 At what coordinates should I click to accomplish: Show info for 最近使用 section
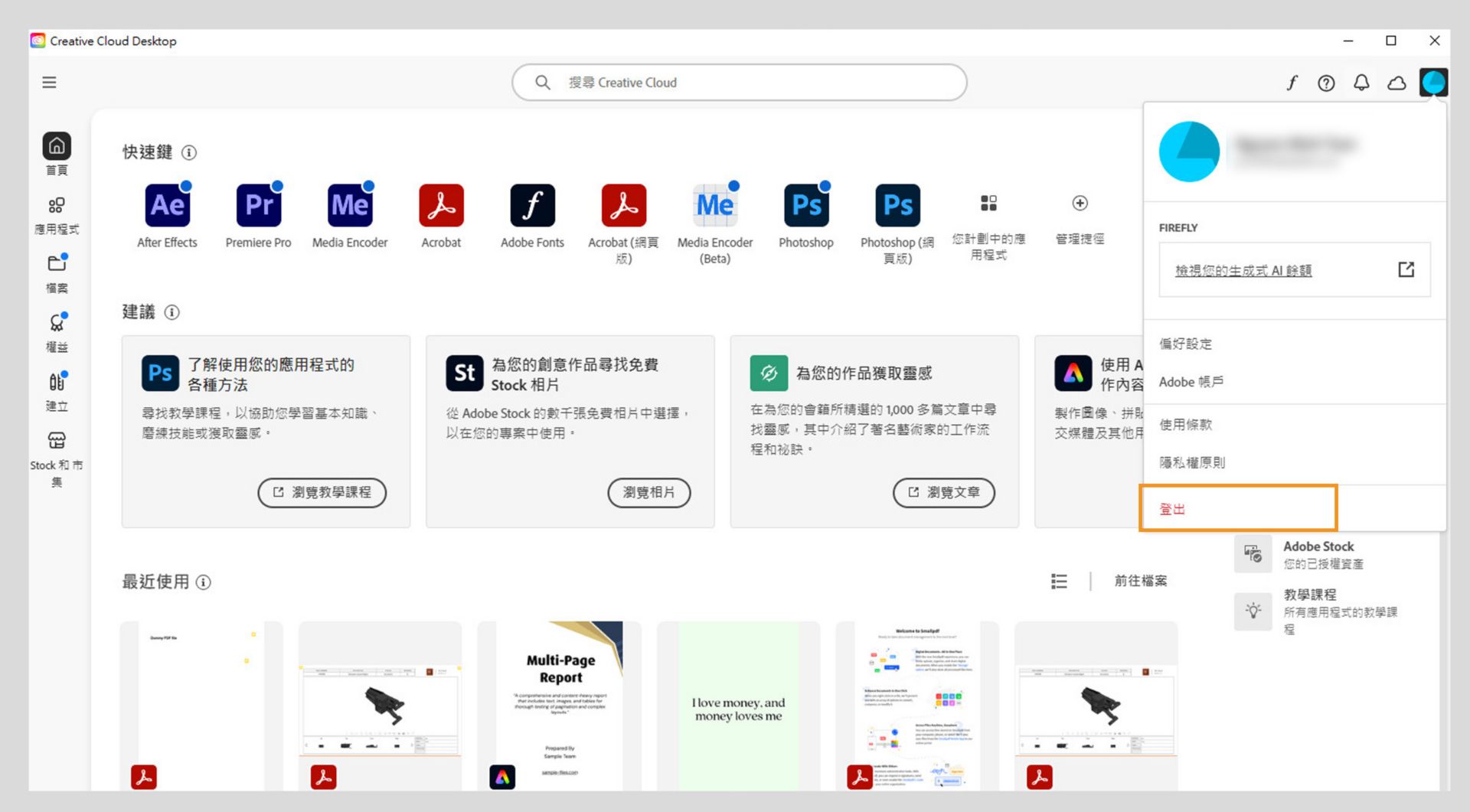pos(204,582)
